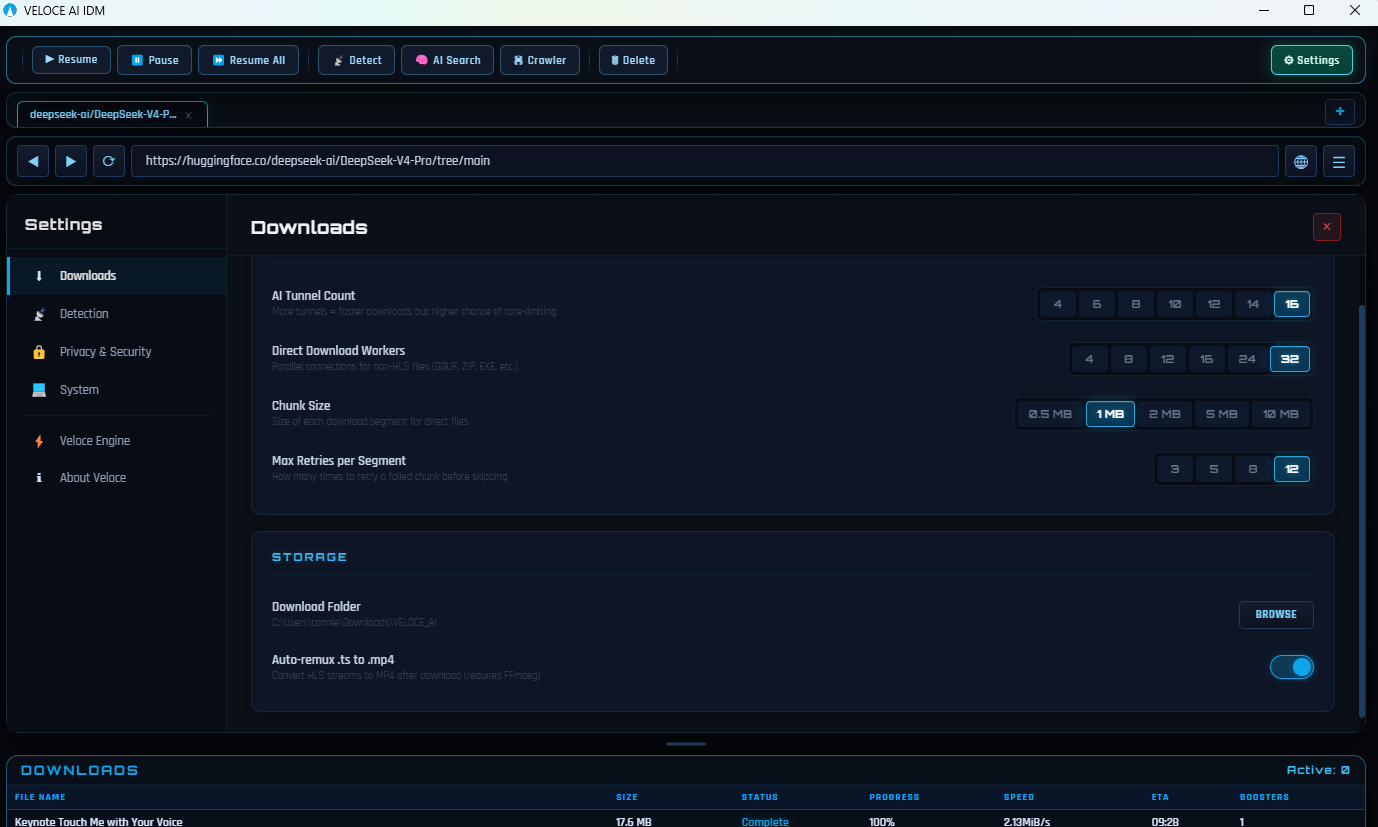The image size is (1378, 827).
Task: Set Max Retries per Segment to 12
Action: 1292,469
